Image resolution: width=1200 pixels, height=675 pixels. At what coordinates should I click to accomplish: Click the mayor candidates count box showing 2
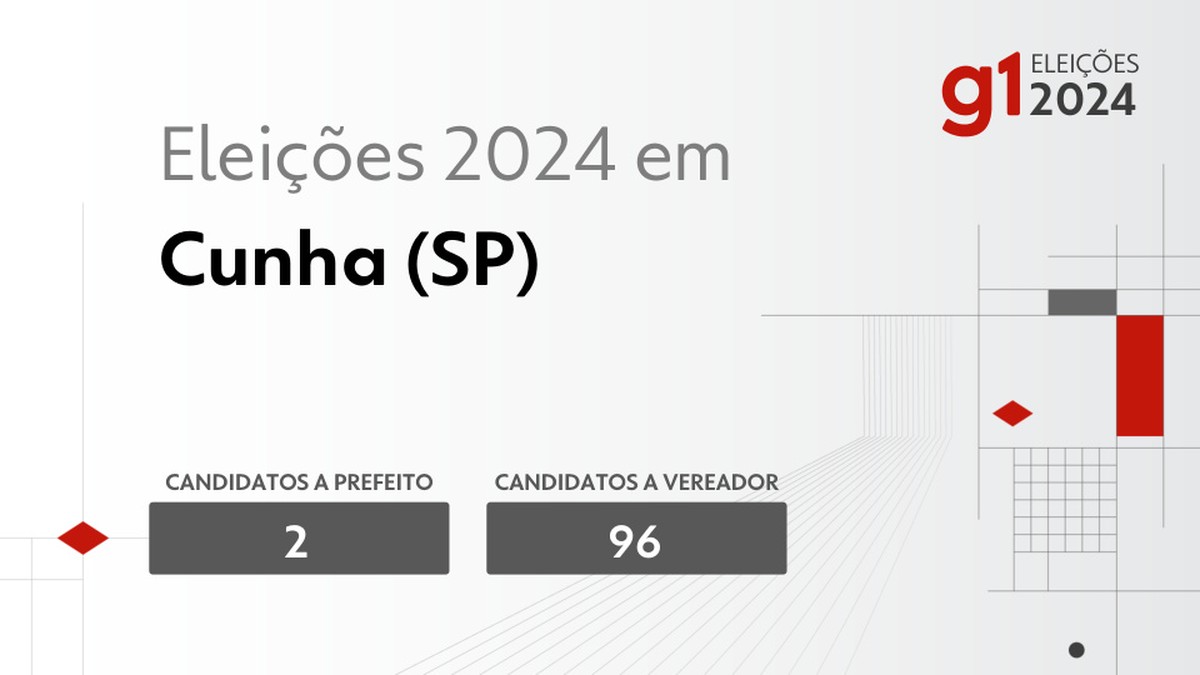(299, 538)
